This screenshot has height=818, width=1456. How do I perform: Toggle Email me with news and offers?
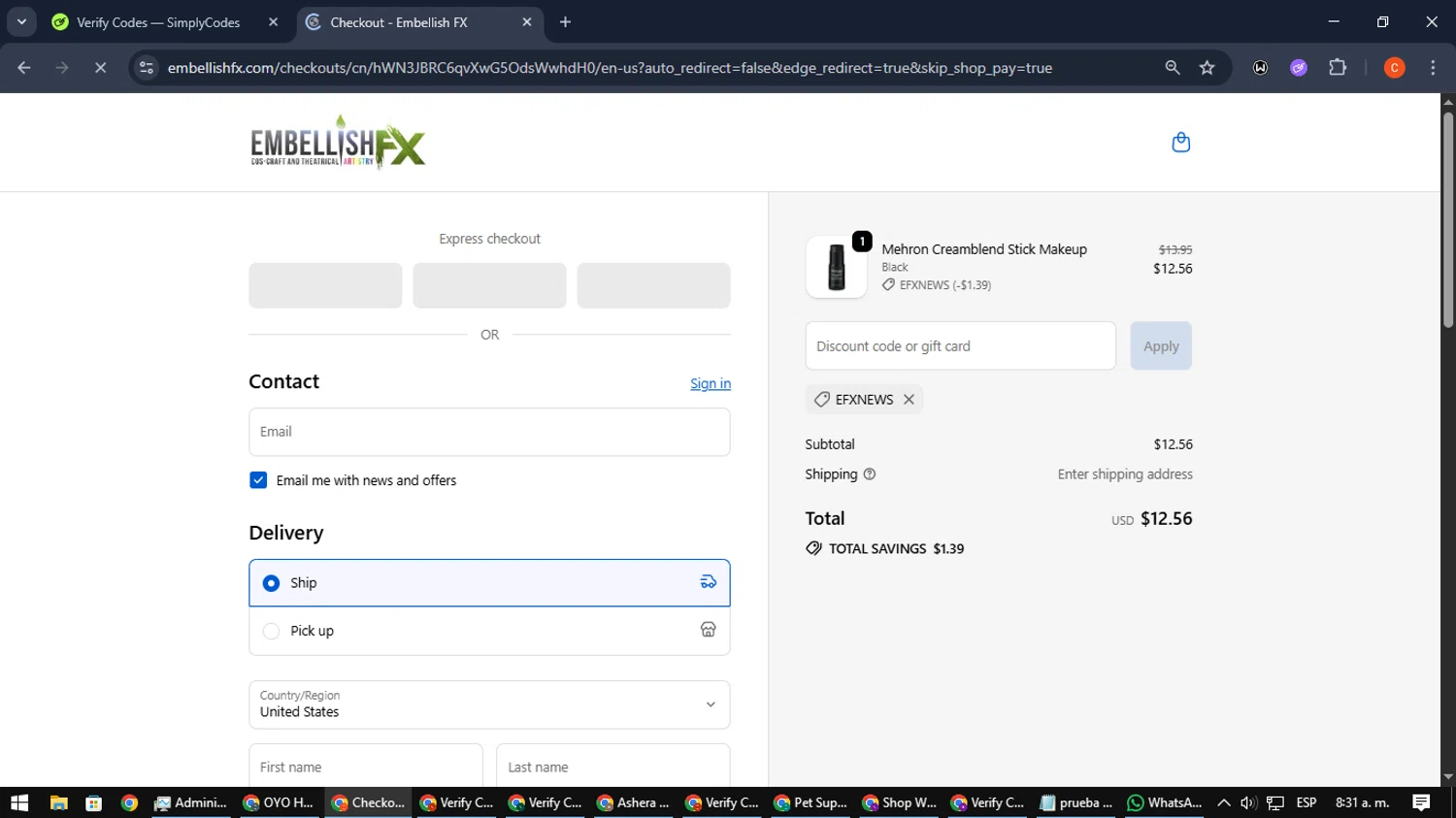(258, 480)
